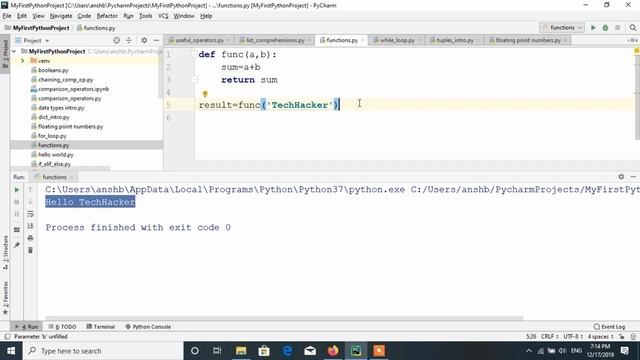Open File Explorer from the taskbar
The height and width of the screenshot is (360, 640).
[241, 351]
